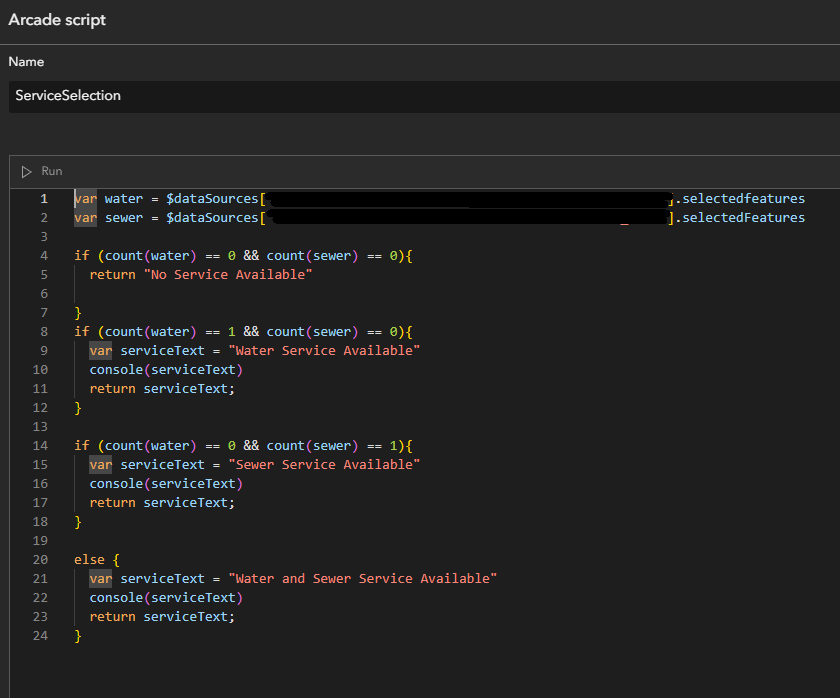
Task: Click console(serviceText) on line 22
Action: (x=166, y=598)
